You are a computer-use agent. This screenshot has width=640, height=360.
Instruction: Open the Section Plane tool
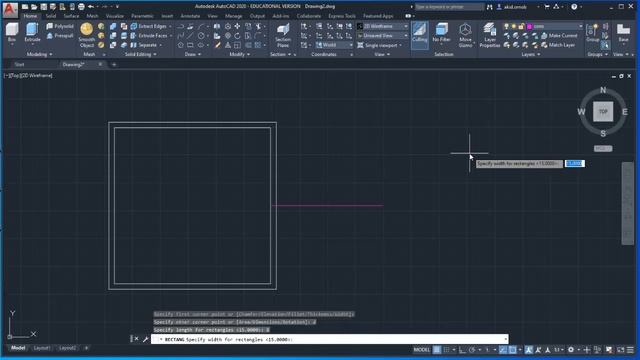[283, 36]
